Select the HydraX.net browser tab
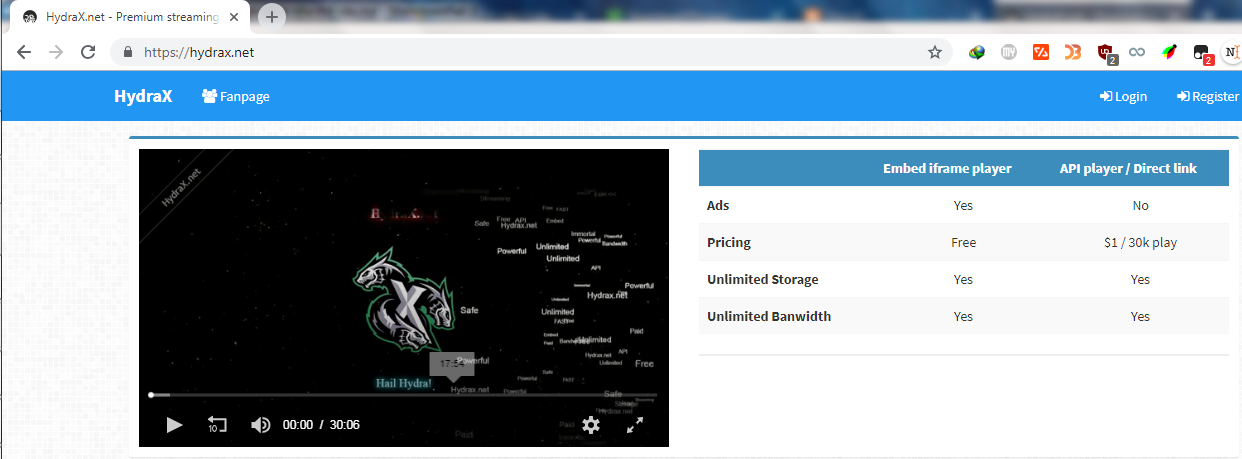 (131, 17)
